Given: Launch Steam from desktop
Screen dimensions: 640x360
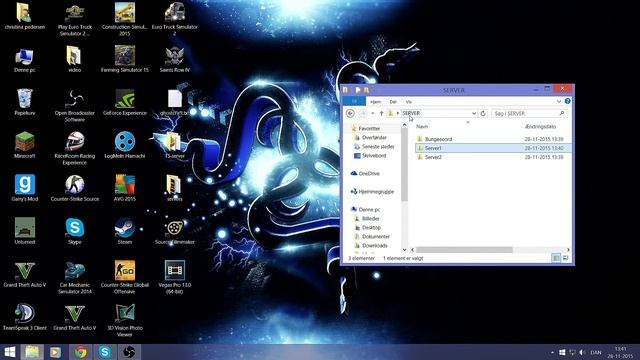Looking at the screenshot, I should click(124, 231).
